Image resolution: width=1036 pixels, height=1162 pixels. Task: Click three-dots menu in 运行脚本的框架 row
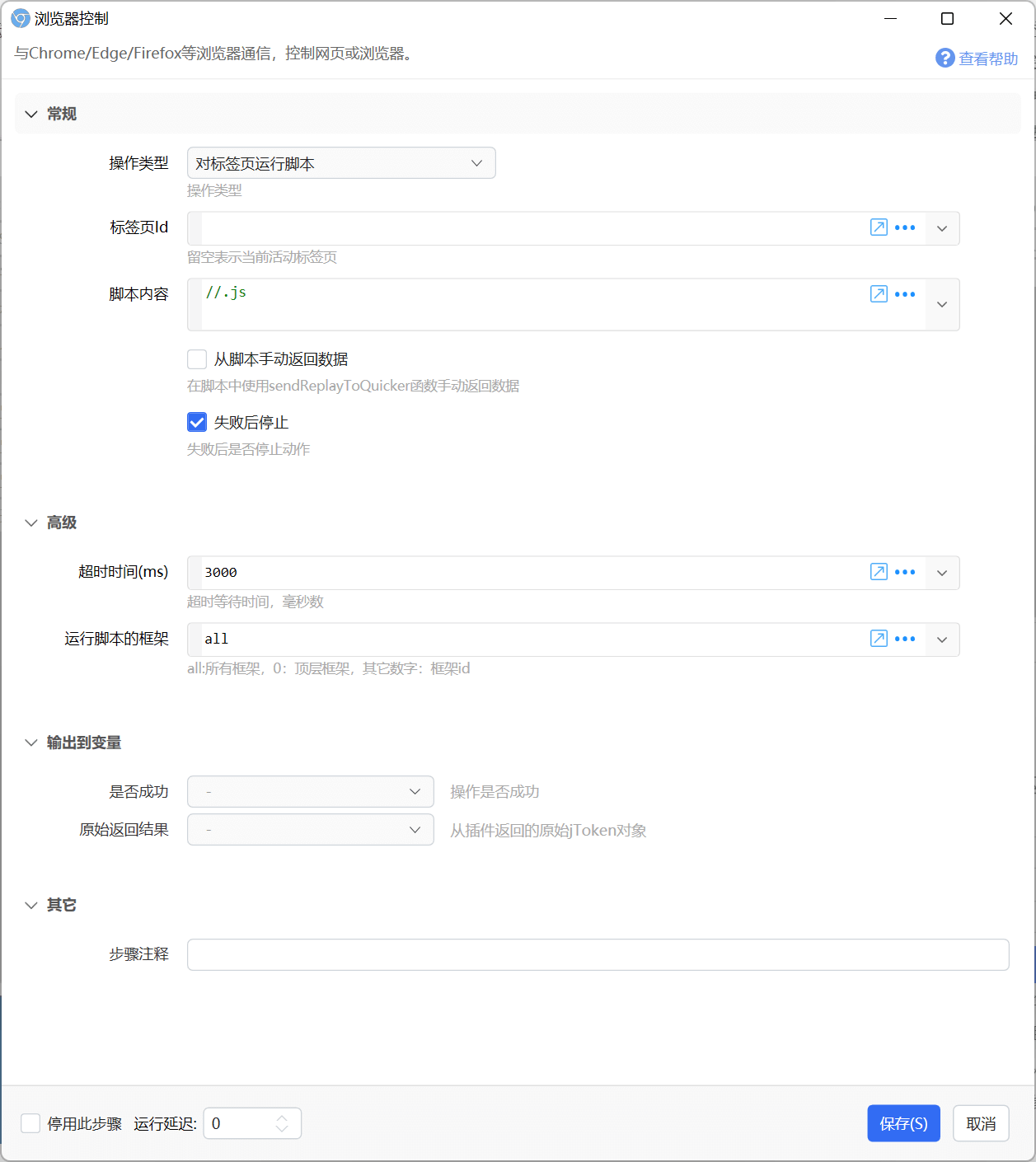905,639
